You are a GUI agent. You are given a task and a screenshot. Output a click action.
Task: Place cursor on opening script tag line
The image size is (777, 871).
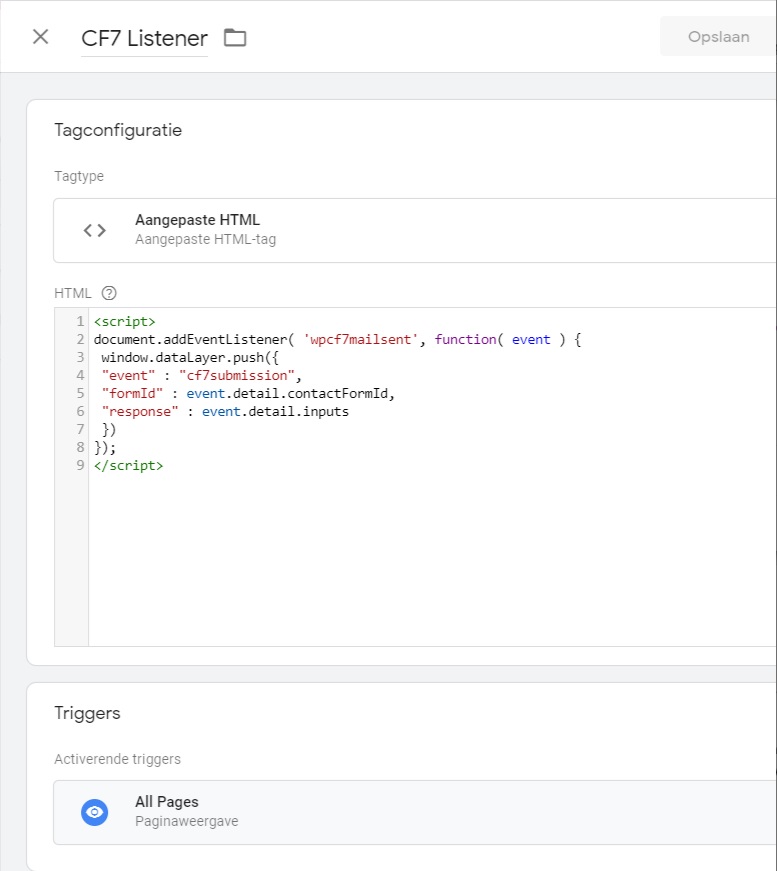pyautogui.click(x=124, y=322)
